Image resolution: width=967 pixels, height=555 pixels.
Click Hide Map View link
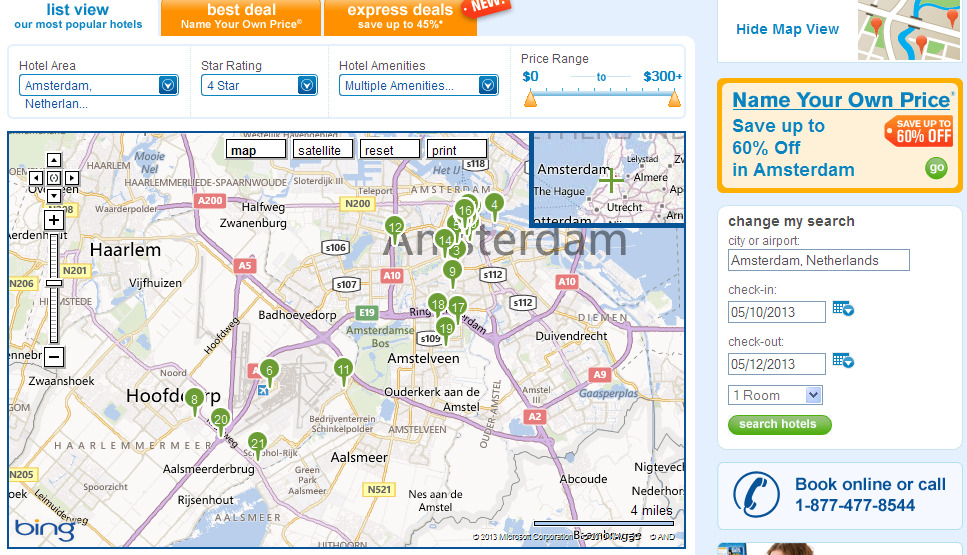[788, 29]
